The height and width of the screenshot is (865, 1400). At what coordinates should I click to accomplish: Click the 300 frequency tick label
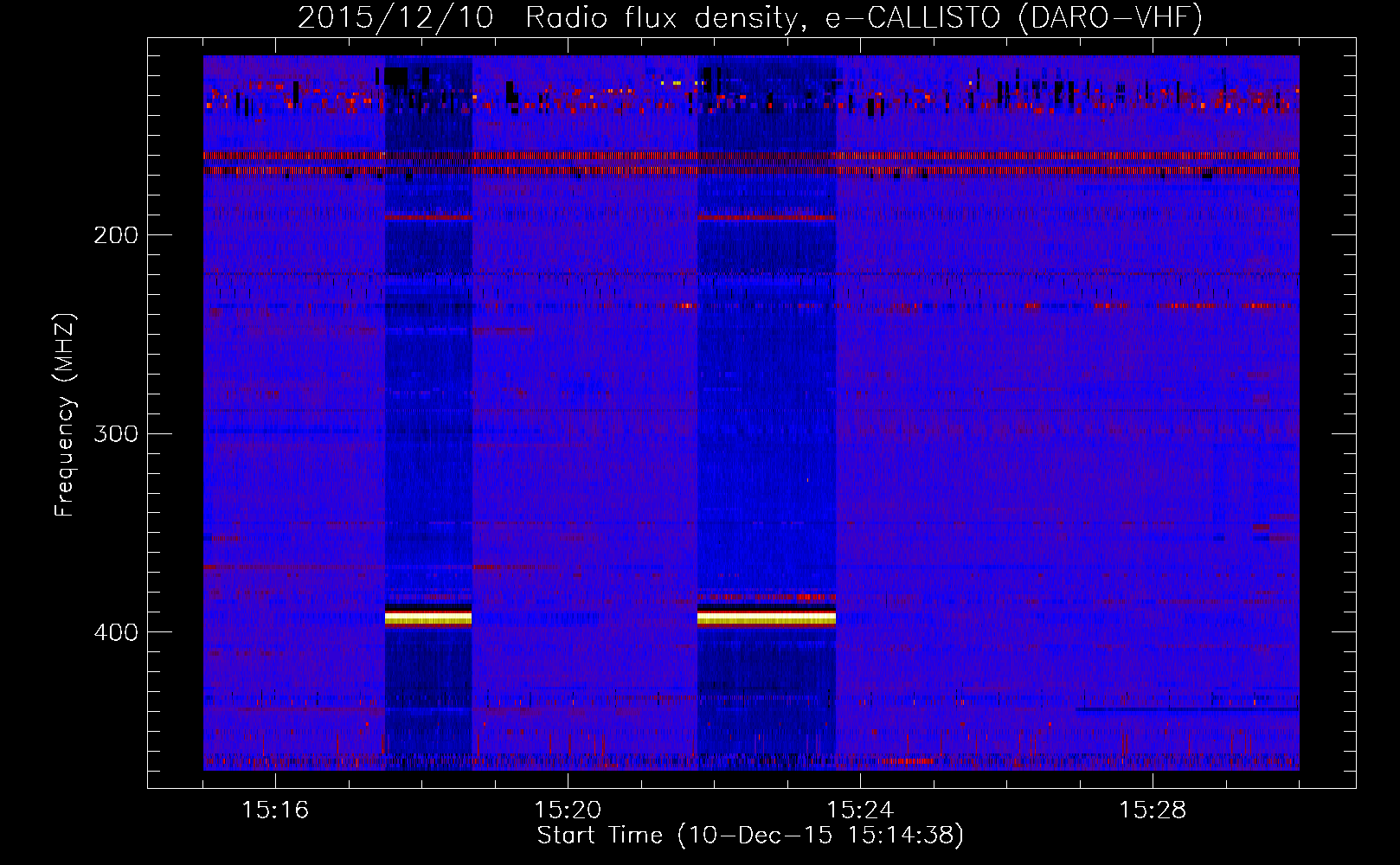pos(116,433)
